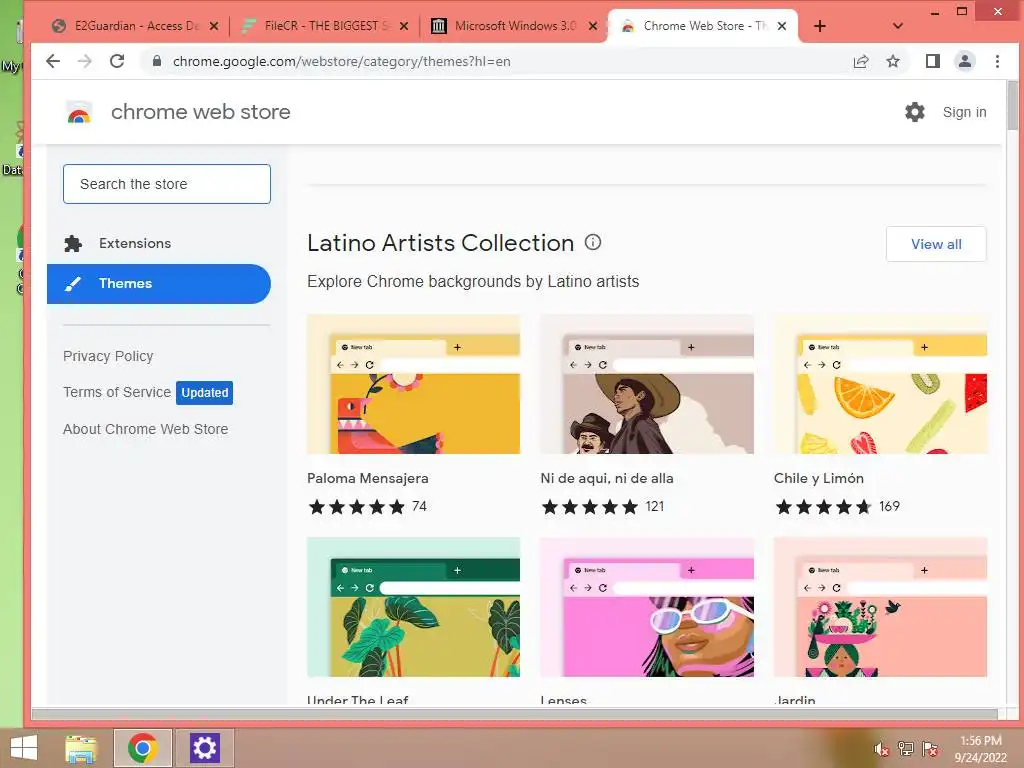Screen dimensions: 1024x768
Task: Click the chrome web store rainbow logo
Action: tap(79, 112)
